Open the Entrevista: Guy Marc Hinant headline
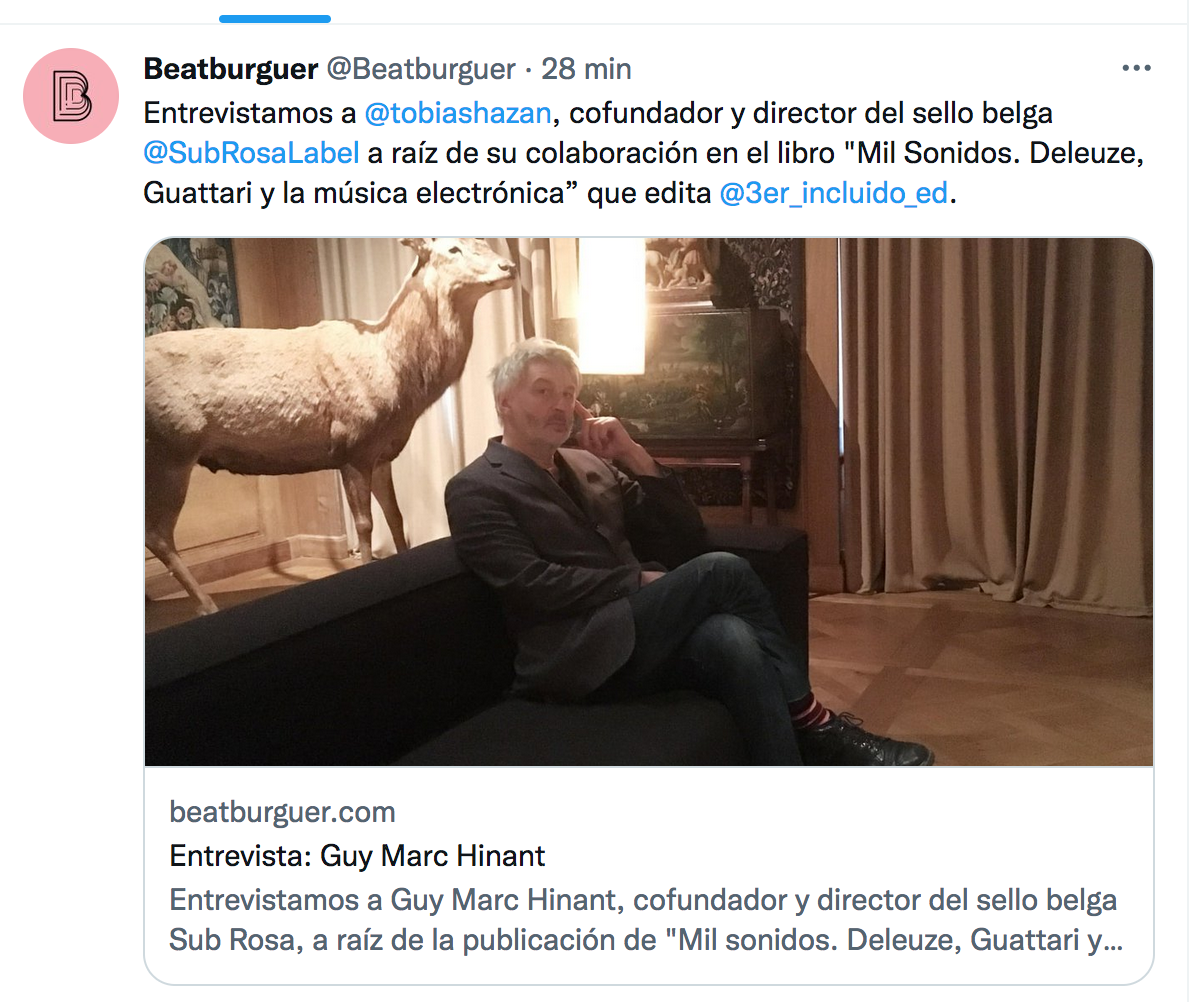This screenshot has height=1002, width=1198. 358,856
